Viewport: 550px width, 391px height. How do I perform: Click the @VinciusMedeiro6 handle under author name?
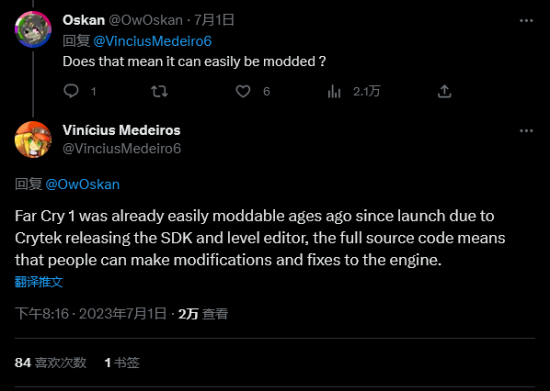pos(122,148)
